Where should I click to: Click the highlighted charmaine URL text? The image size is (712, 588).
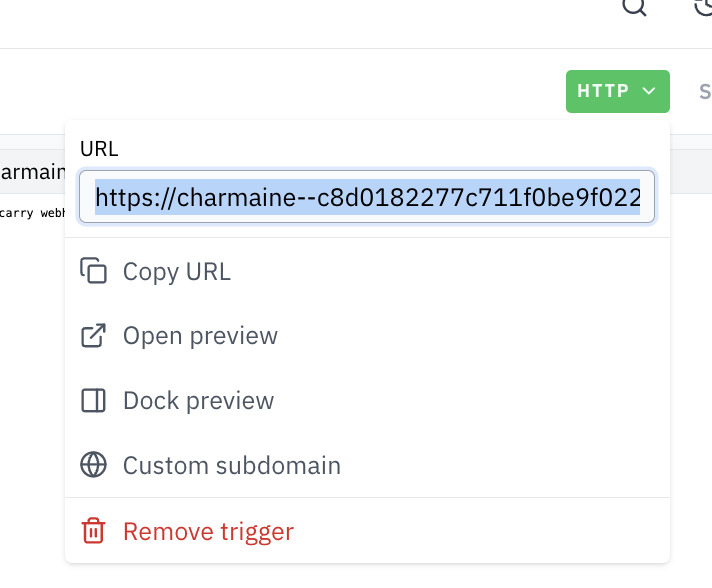tap(367, 198)
